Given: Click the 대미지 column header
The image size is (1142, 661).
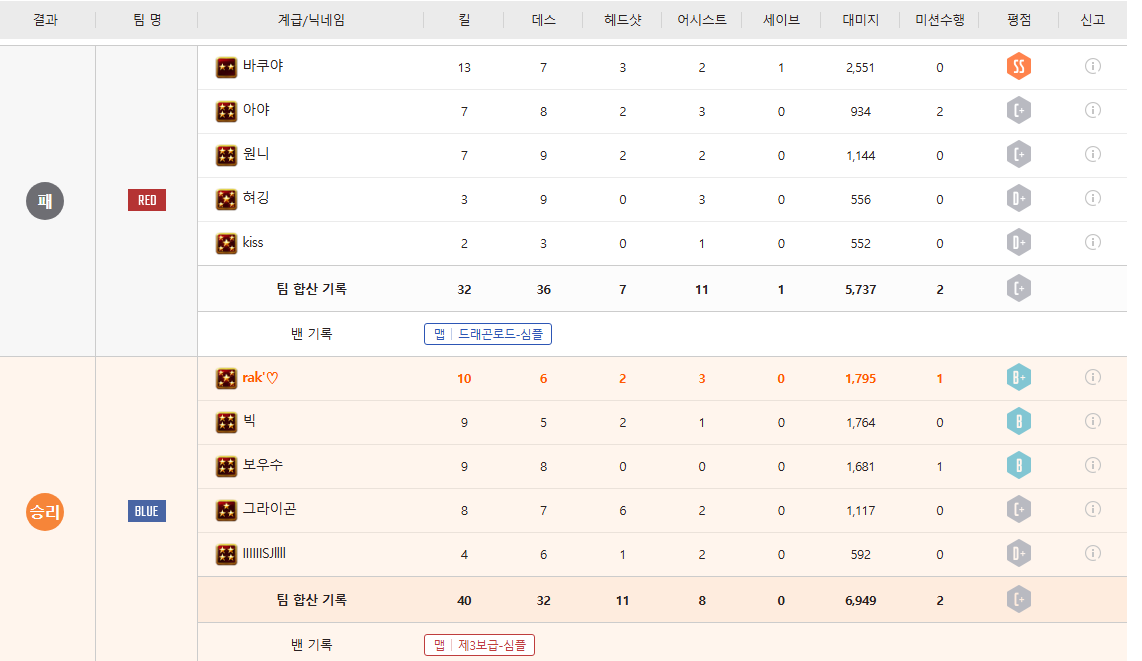Looking at the screenshot, I should pos(860,19).
